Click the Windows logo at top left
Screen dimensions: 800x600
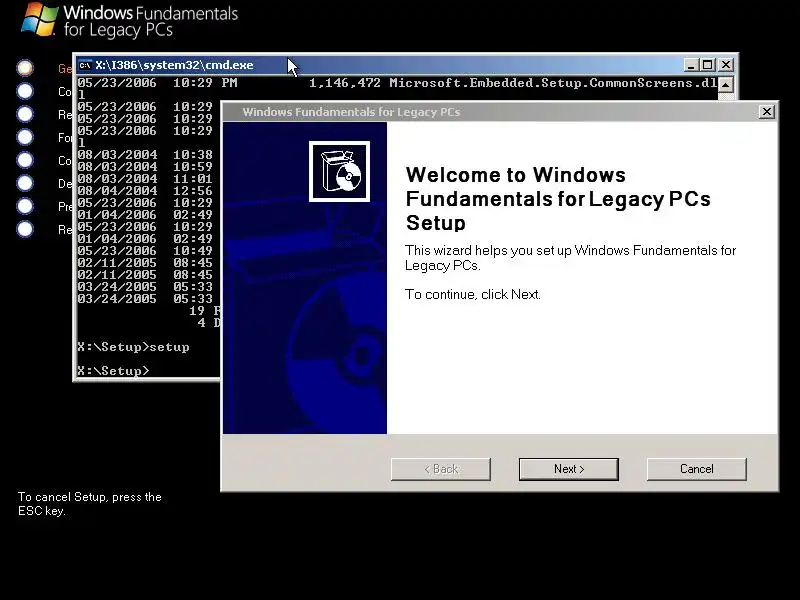(40, 19)
